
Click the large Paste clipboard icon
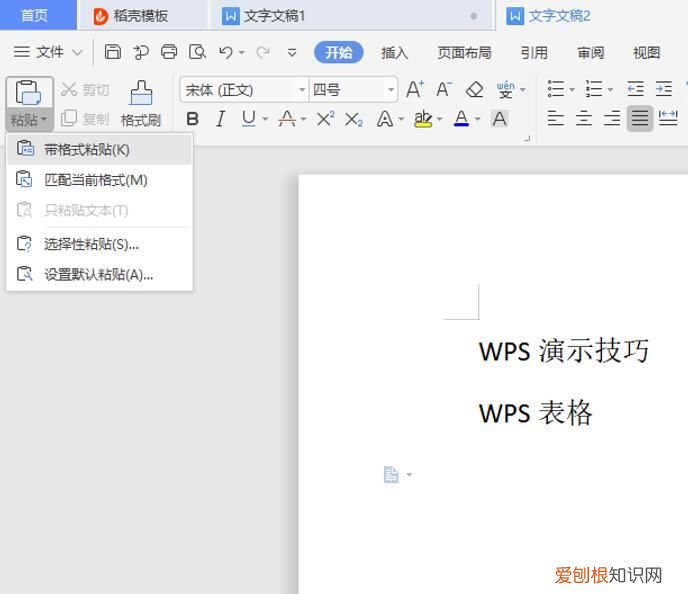[x=28, y=93]
